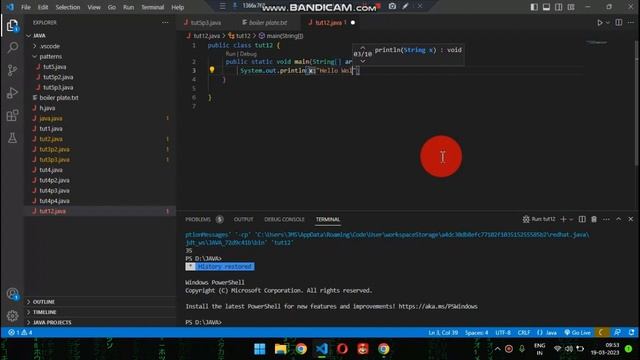Open the Terminal menu
The height and width of the screenshot is (360, 640).
coord(152,7)
